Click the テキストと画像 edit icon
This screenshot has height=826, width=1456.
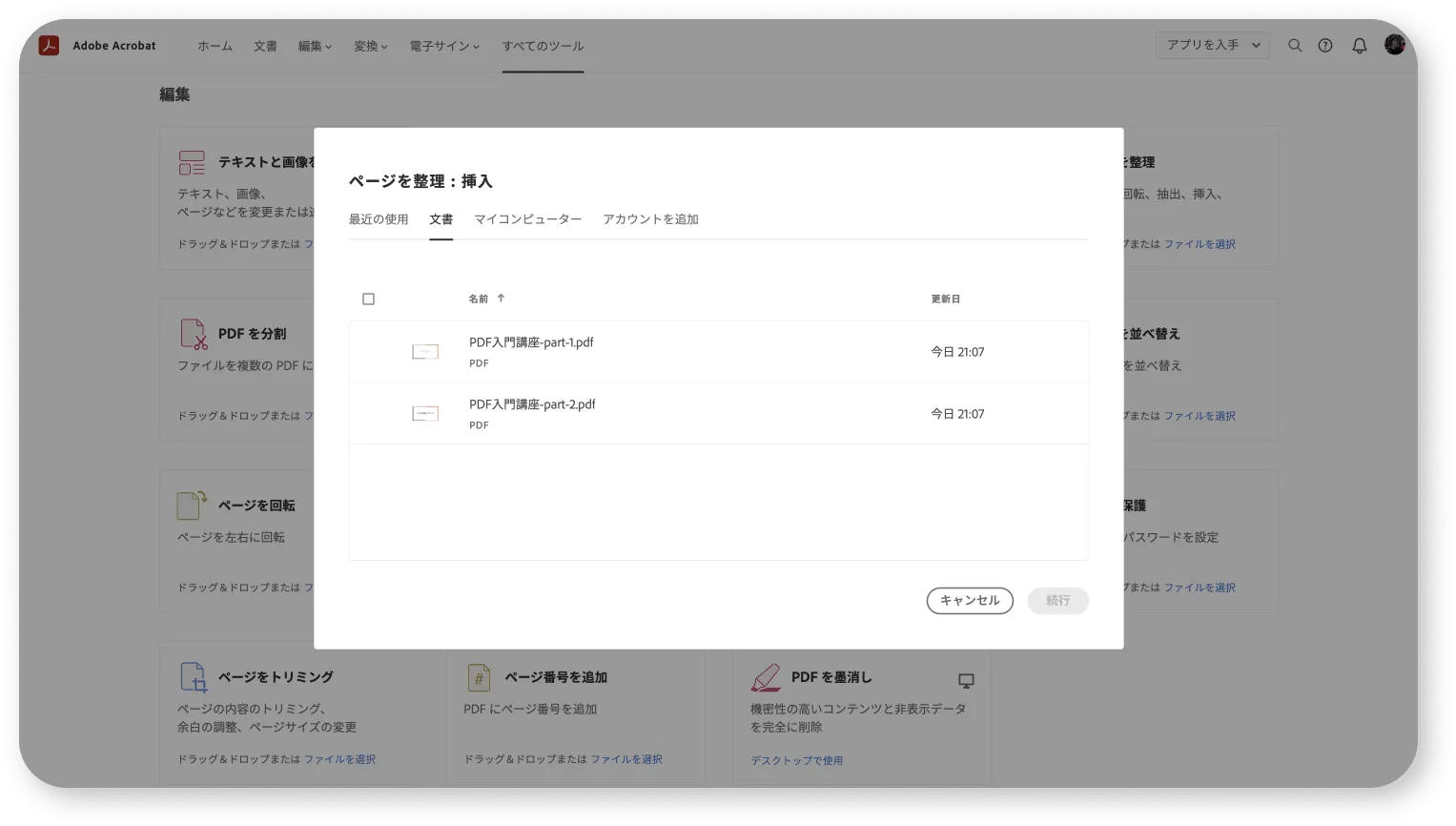tap(192, 162)
